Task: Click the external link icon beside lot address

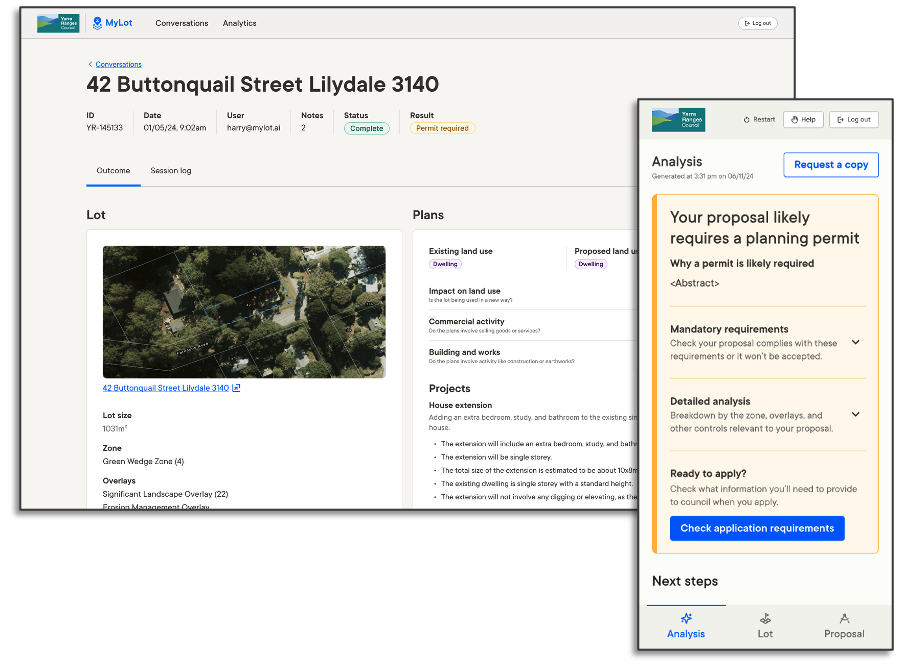Action: coord(236,388)
